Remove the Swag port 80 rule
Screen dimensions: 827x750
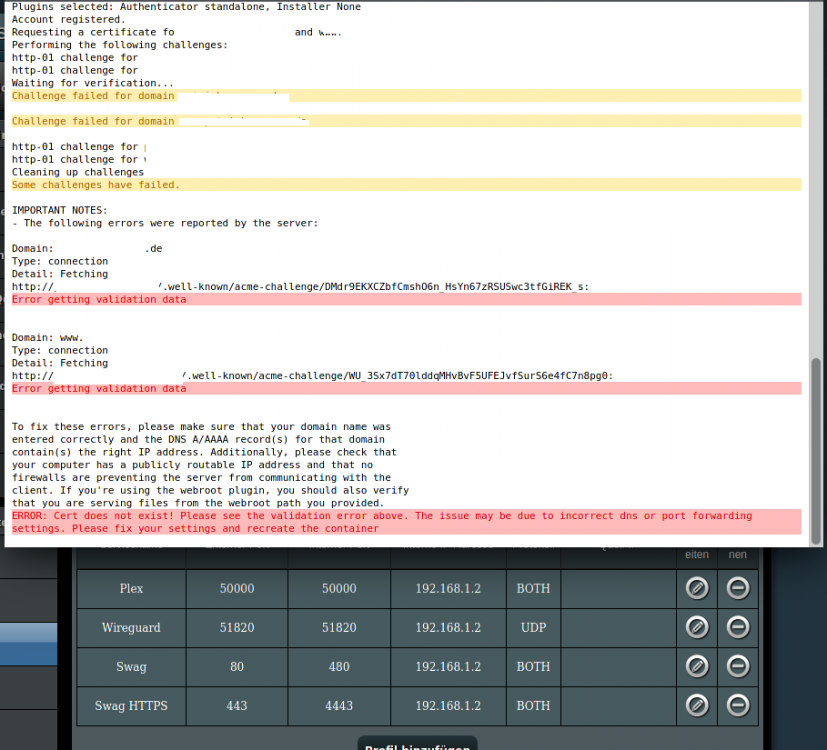click(x=738, y=666)
